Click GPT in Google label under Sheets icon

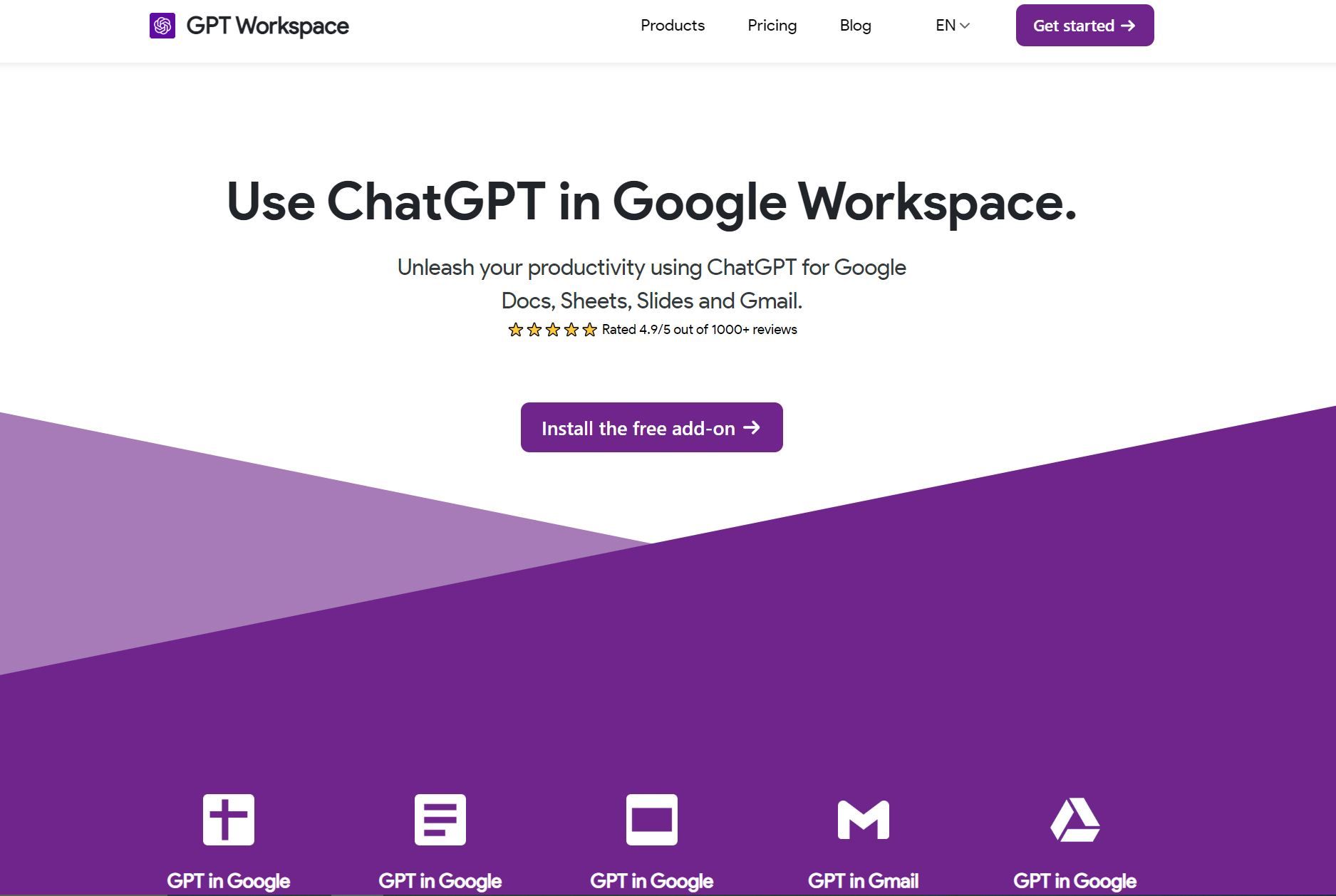point(229,881)
